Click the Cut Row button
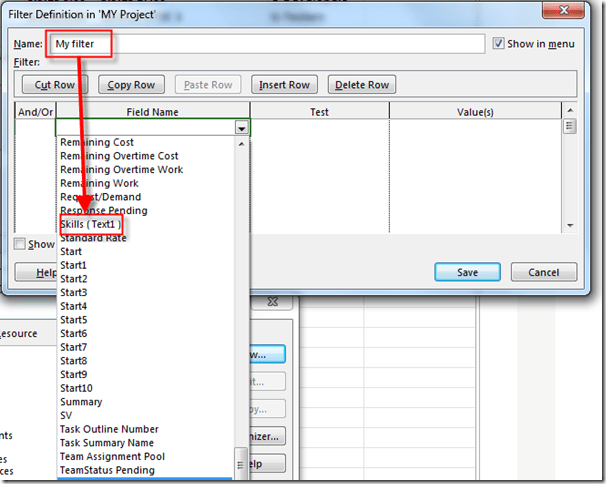The height and width of the screenshot is (484, 606). (x=56, y=85)
